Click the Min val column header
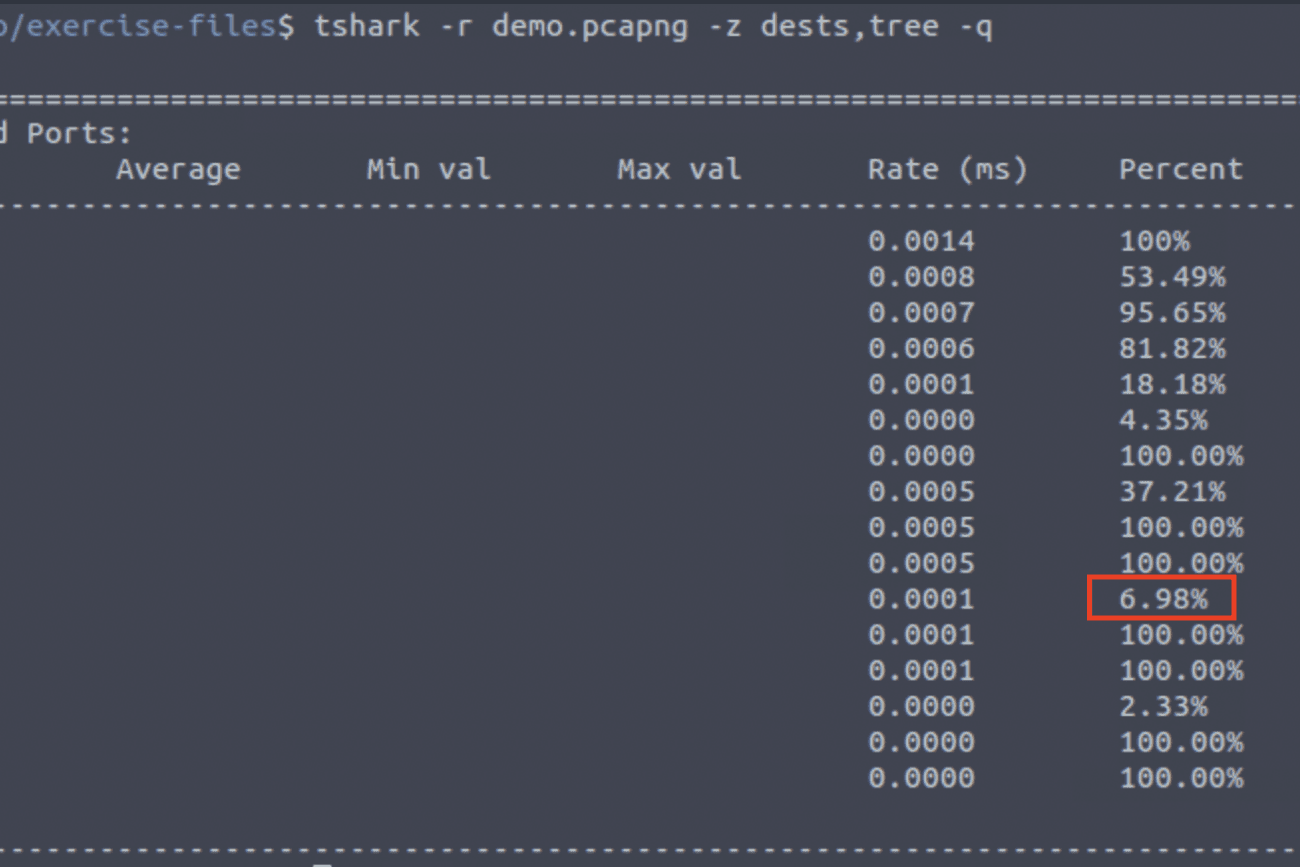1300x867 pixels. tap(428, 169)
